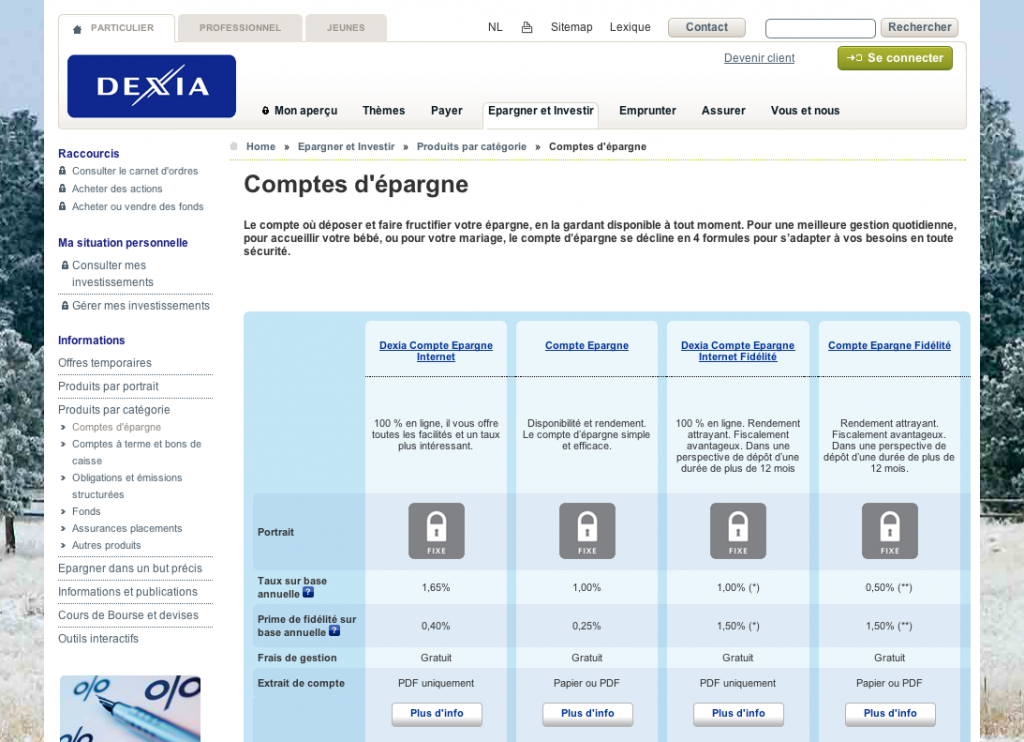Open the Sitemap link
The width and height of the screenshot is (1024, 742).
571,27
